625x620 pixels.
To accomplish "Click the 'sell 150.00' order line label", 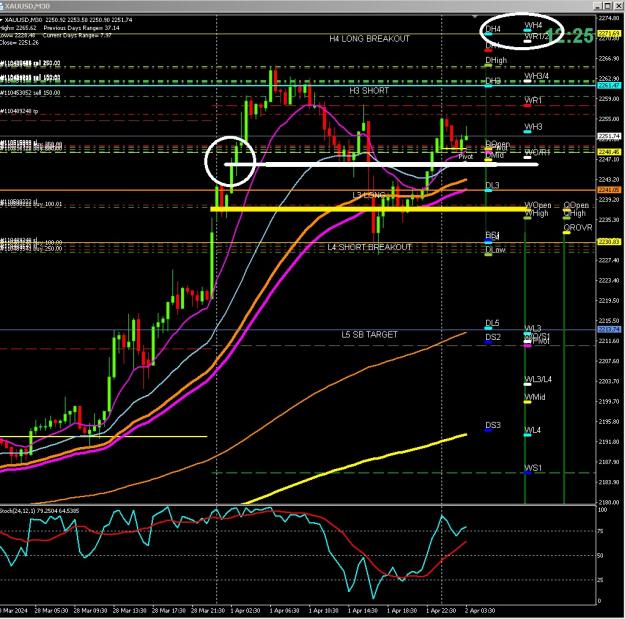I will (x=30, y=93).
